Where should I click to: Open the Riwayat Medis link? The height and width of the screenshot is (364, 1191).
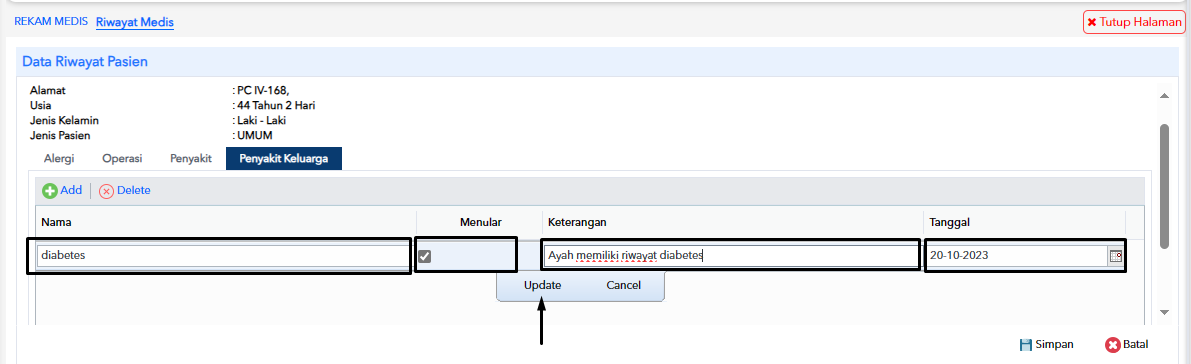[135, 22]
